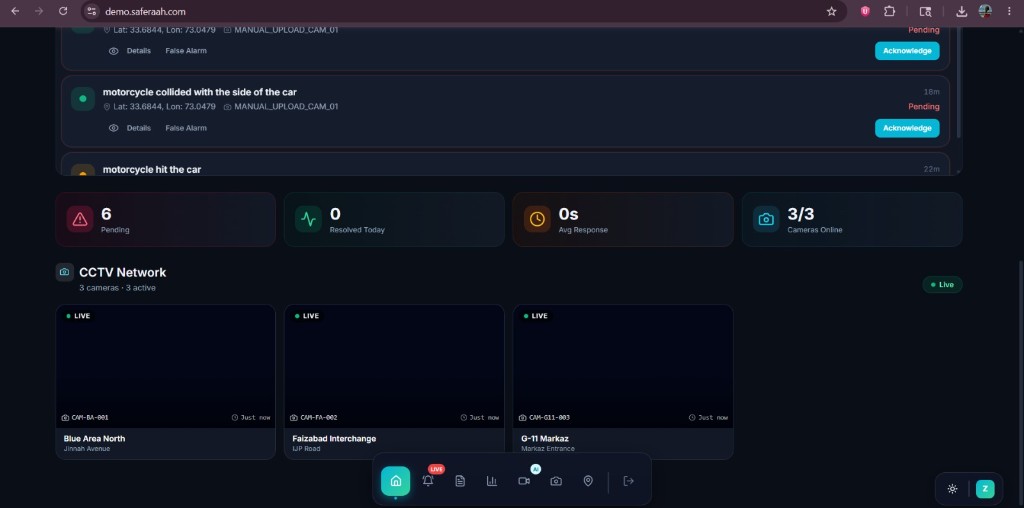Click the 'motorcycle hit the car' alert title

[x=152, y=169]
